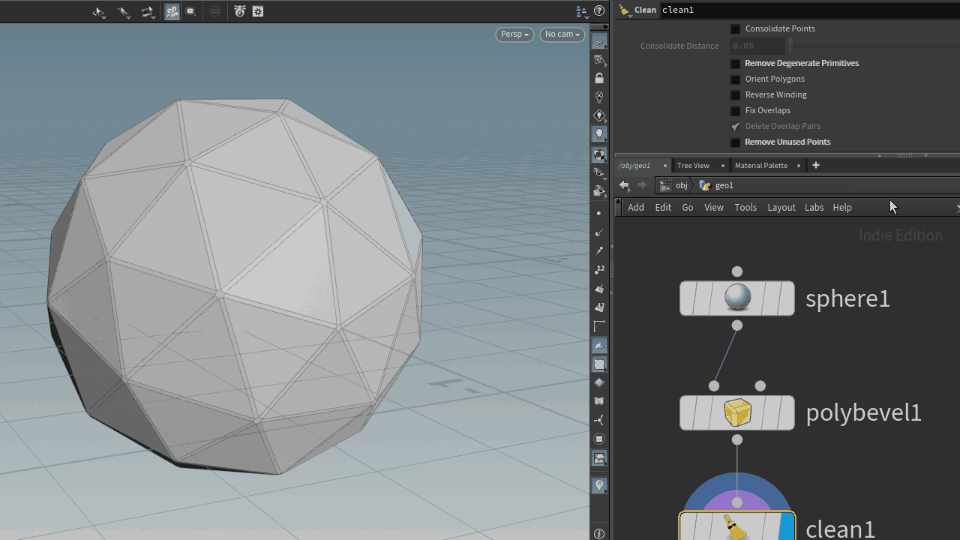This screenshot has height=540, width=960.
Task: Open the Layout menu in network editor
Action: [x=781, y=207]
